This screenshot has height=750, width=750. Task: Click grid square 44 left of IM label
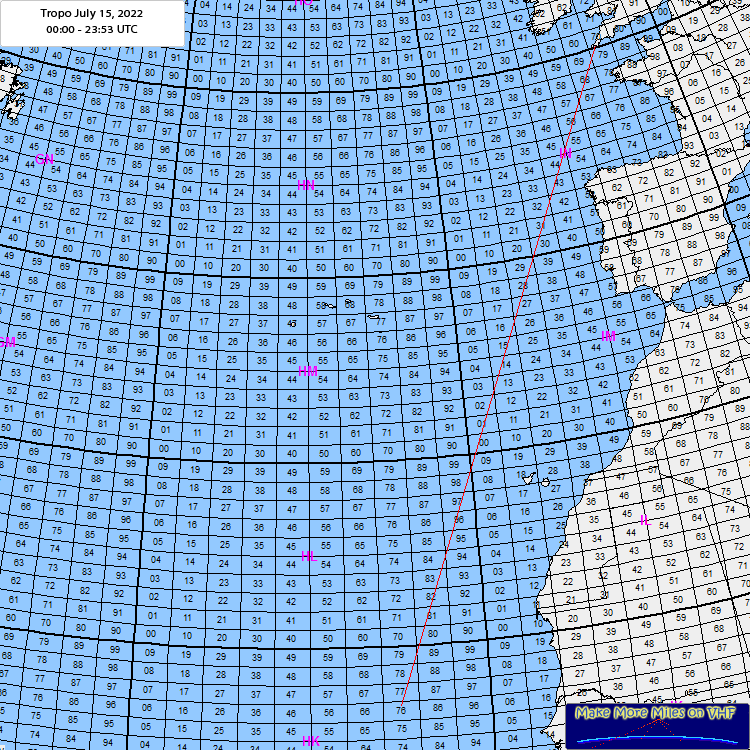click(595, 346)
